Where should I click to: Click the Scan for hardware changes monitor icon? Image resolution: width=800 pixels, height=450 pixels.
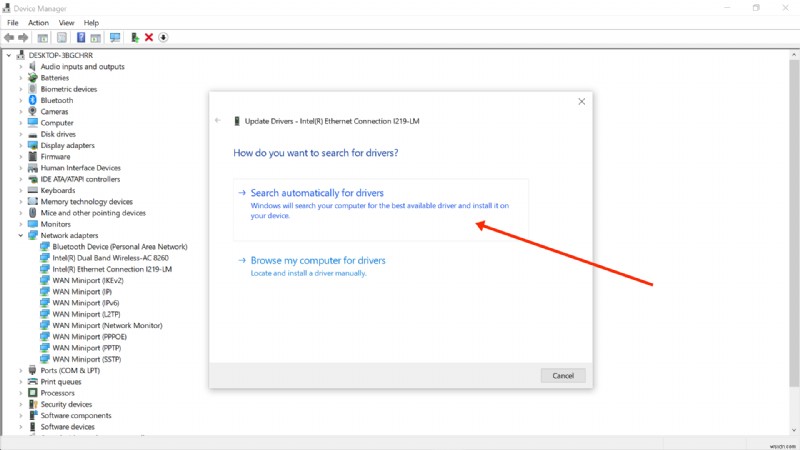tap(115, 37)
